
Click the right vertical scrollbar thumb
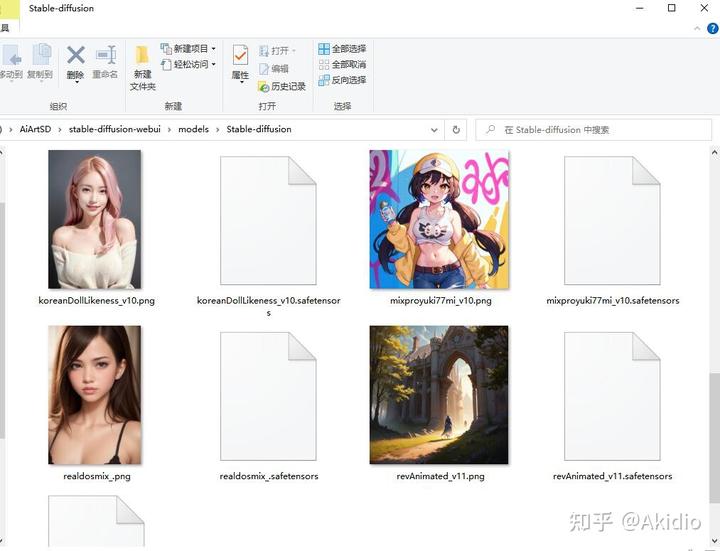tap(714, 440)
